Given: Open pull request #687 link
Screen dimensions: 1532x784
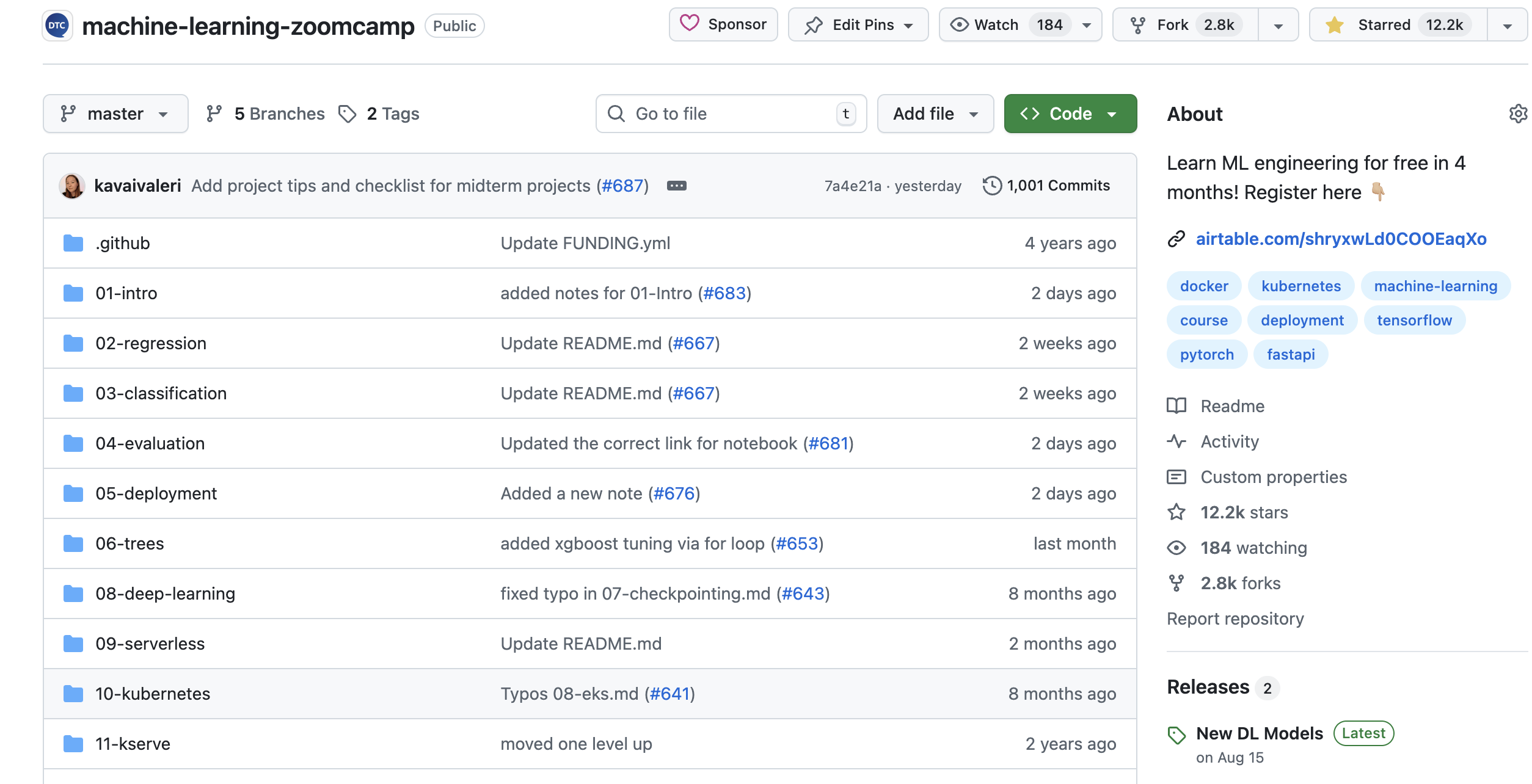Looking at the screenshot, I should [623, 186].
